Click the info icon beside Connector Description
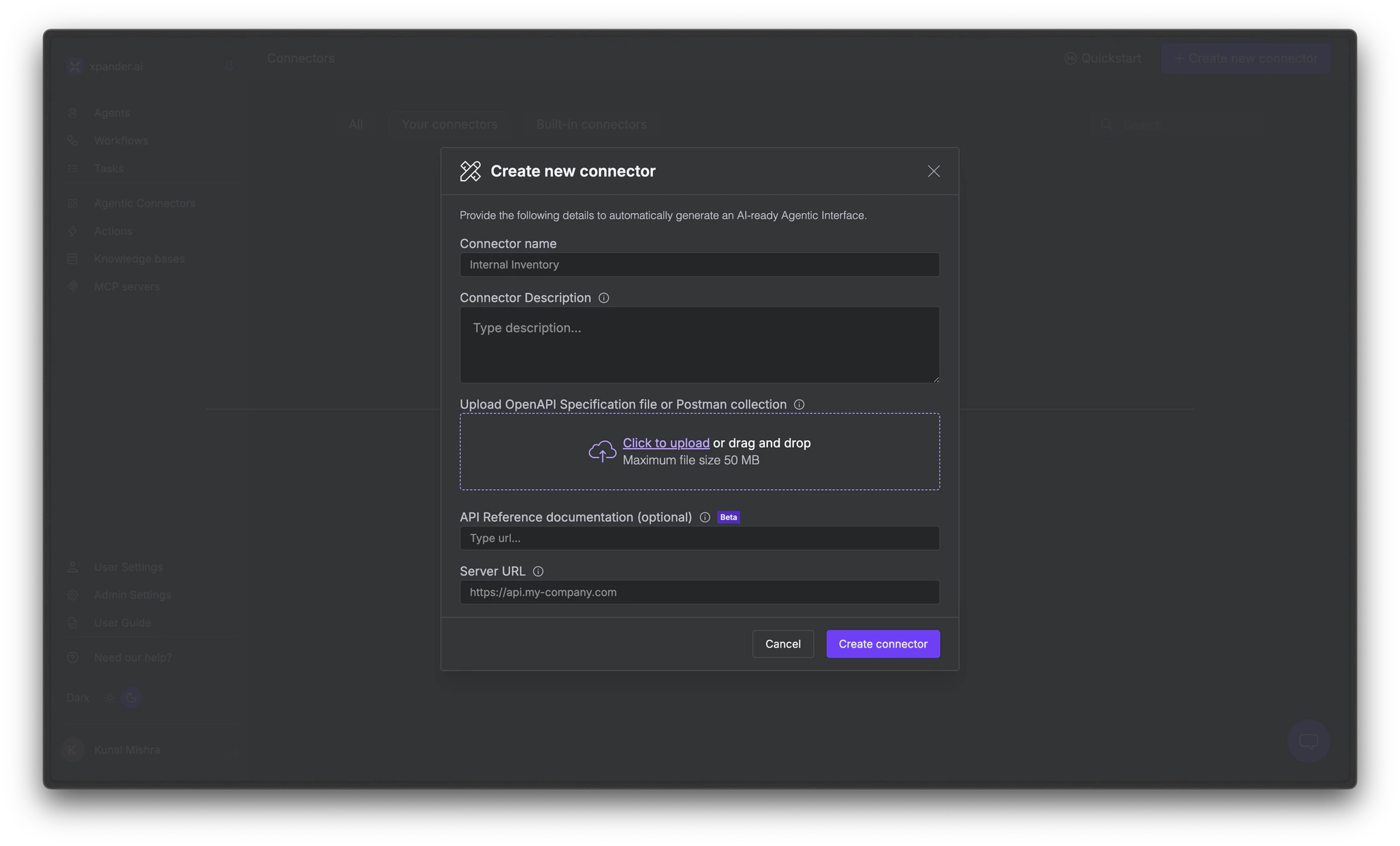 [604, 297]
